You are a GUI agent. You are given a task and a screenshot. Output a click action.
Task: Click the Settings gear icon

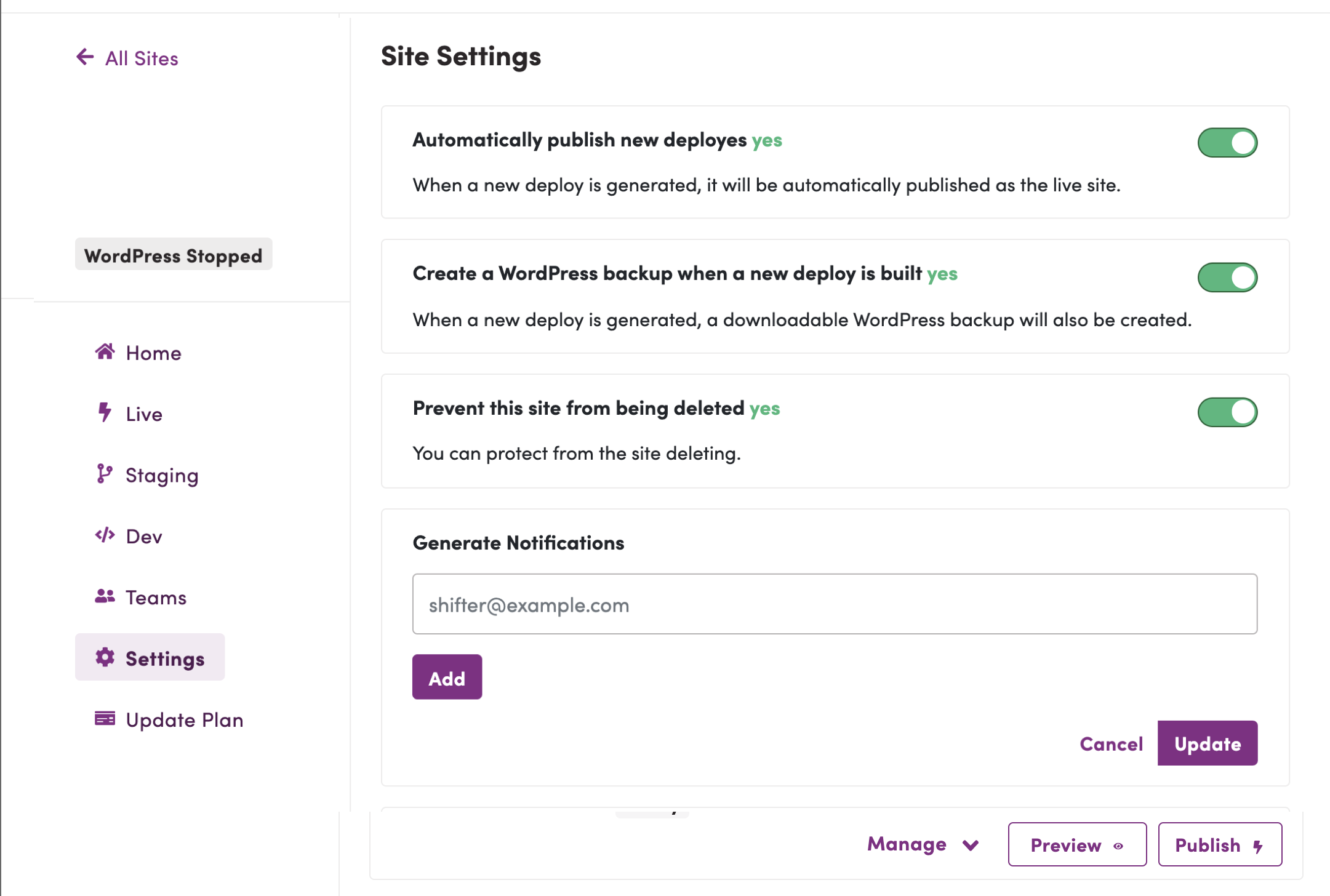click(105, 657)
